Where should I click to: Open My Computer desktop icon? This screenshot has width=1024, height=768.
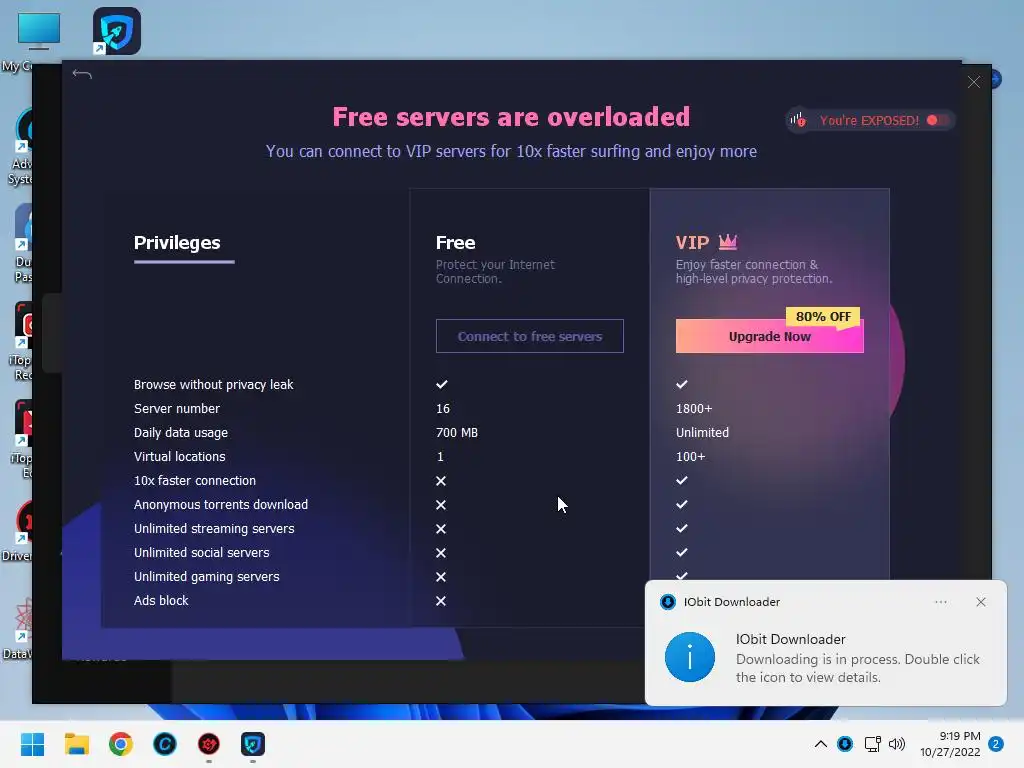point(38,31)
